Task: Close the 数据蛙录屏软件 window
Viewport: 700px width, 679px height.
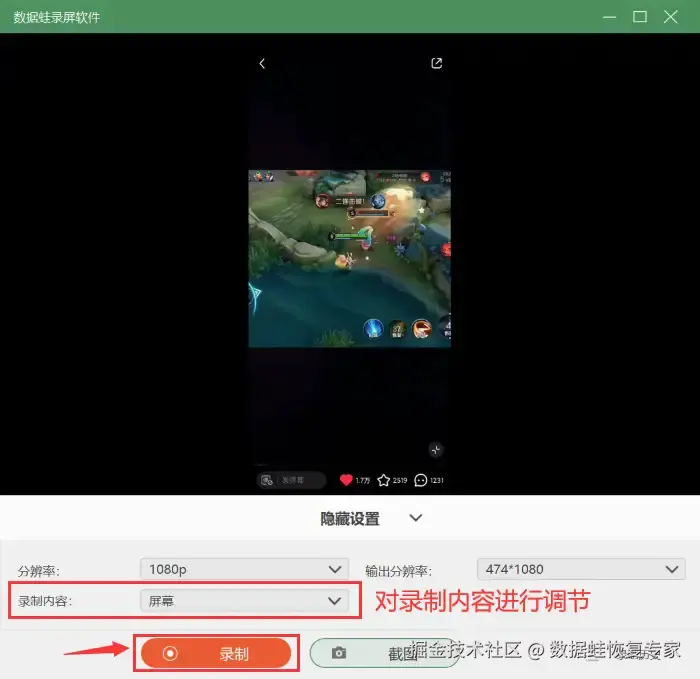Action: 671,17
